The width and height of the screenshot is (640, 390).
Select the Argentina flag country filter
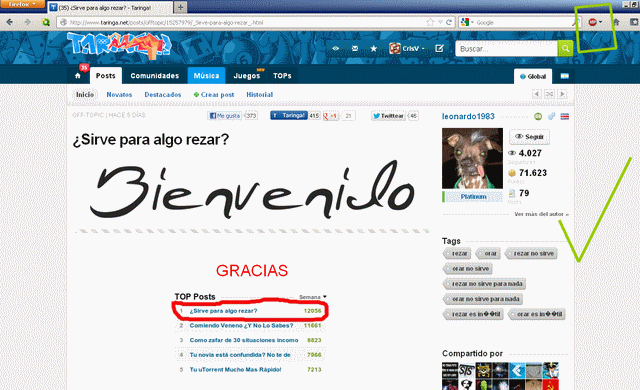(564, 76)
